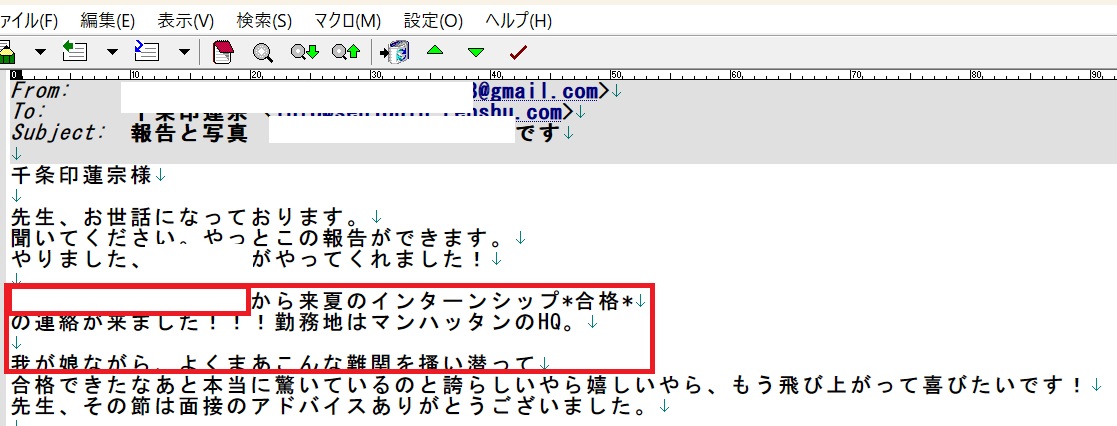Screen dimensions: 1117x426
Task: Click the red notepad icon
Action: pyautogui.click(x=224, y=52)
